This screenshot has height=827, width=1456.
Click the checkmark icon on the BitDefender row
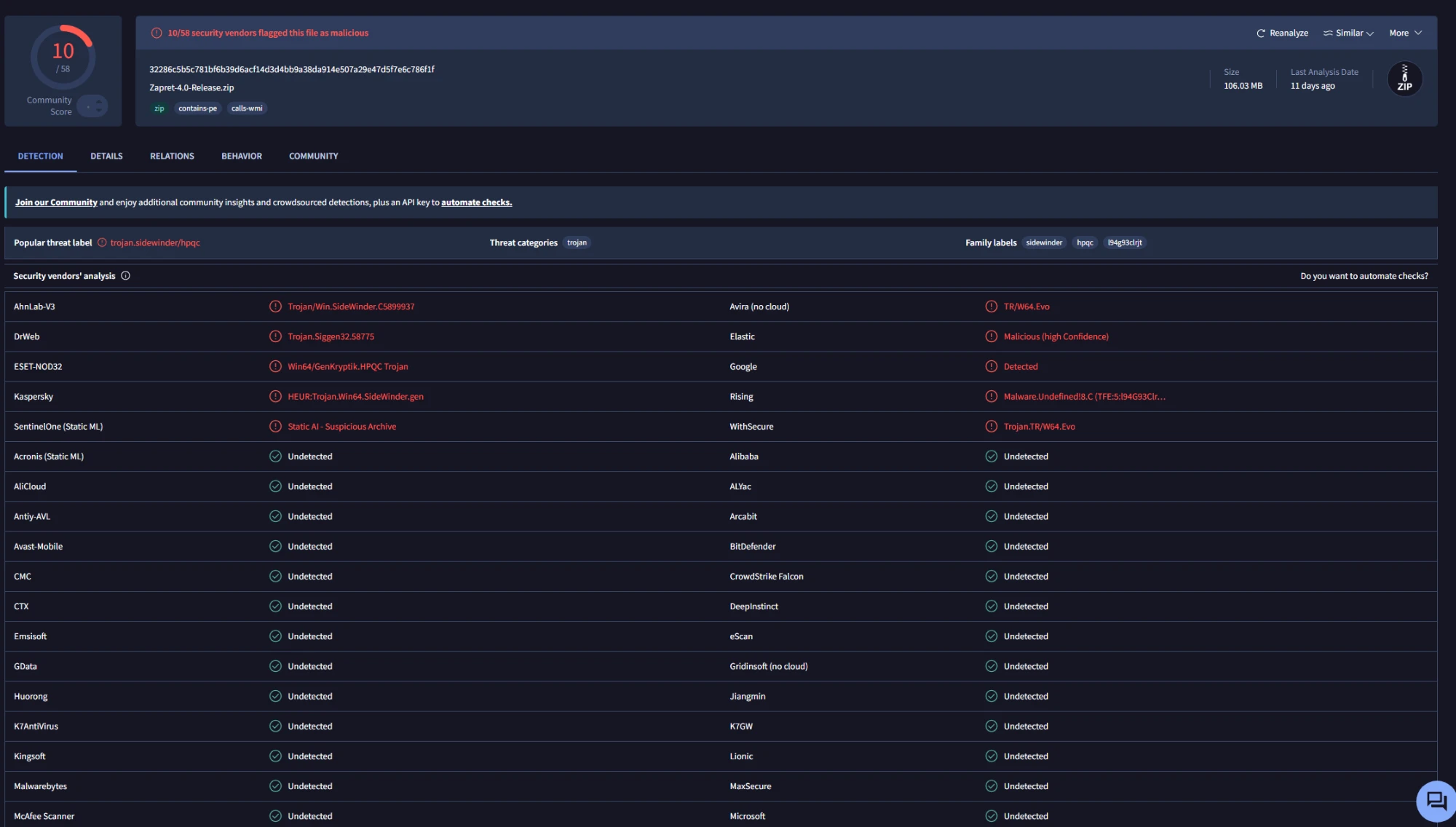coord(992,546)
